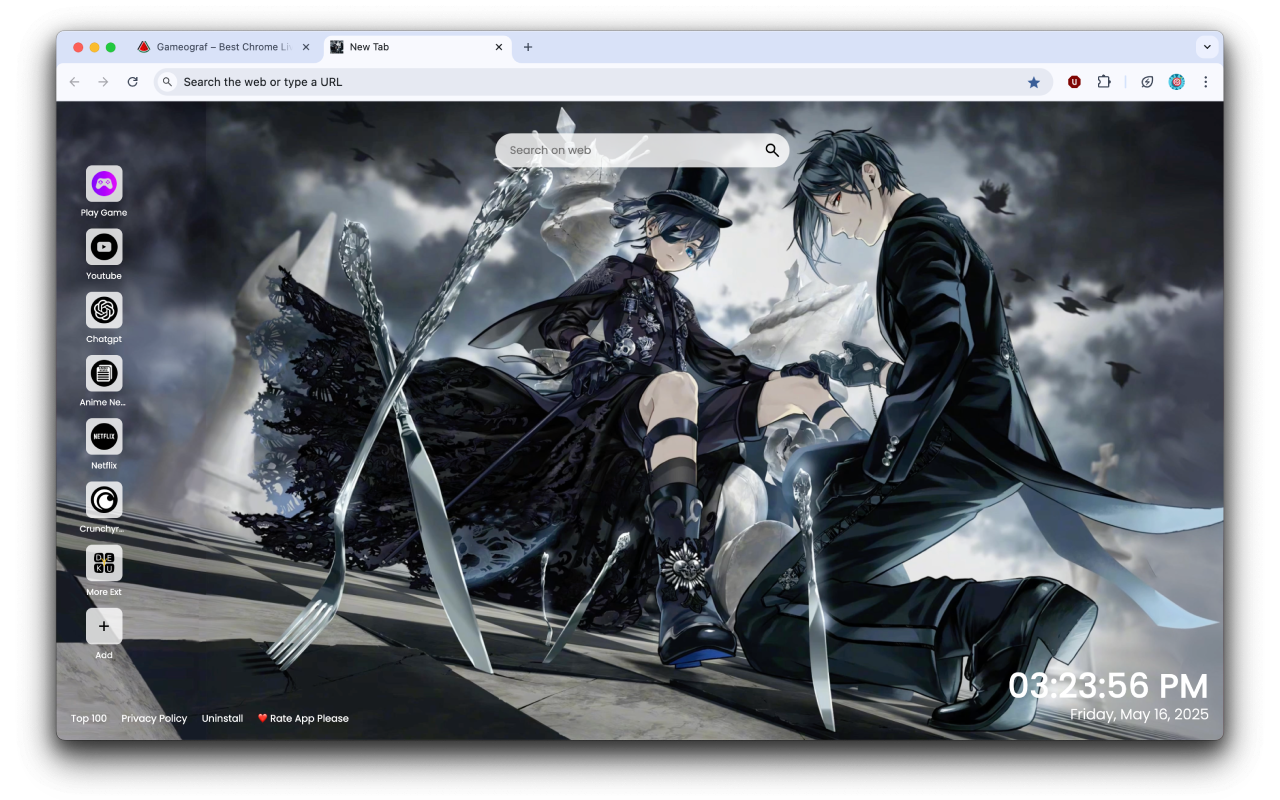Open the Chrome three-dot menu
The height and width of the screenshot is (800, 1280).
click(1206, 82)
